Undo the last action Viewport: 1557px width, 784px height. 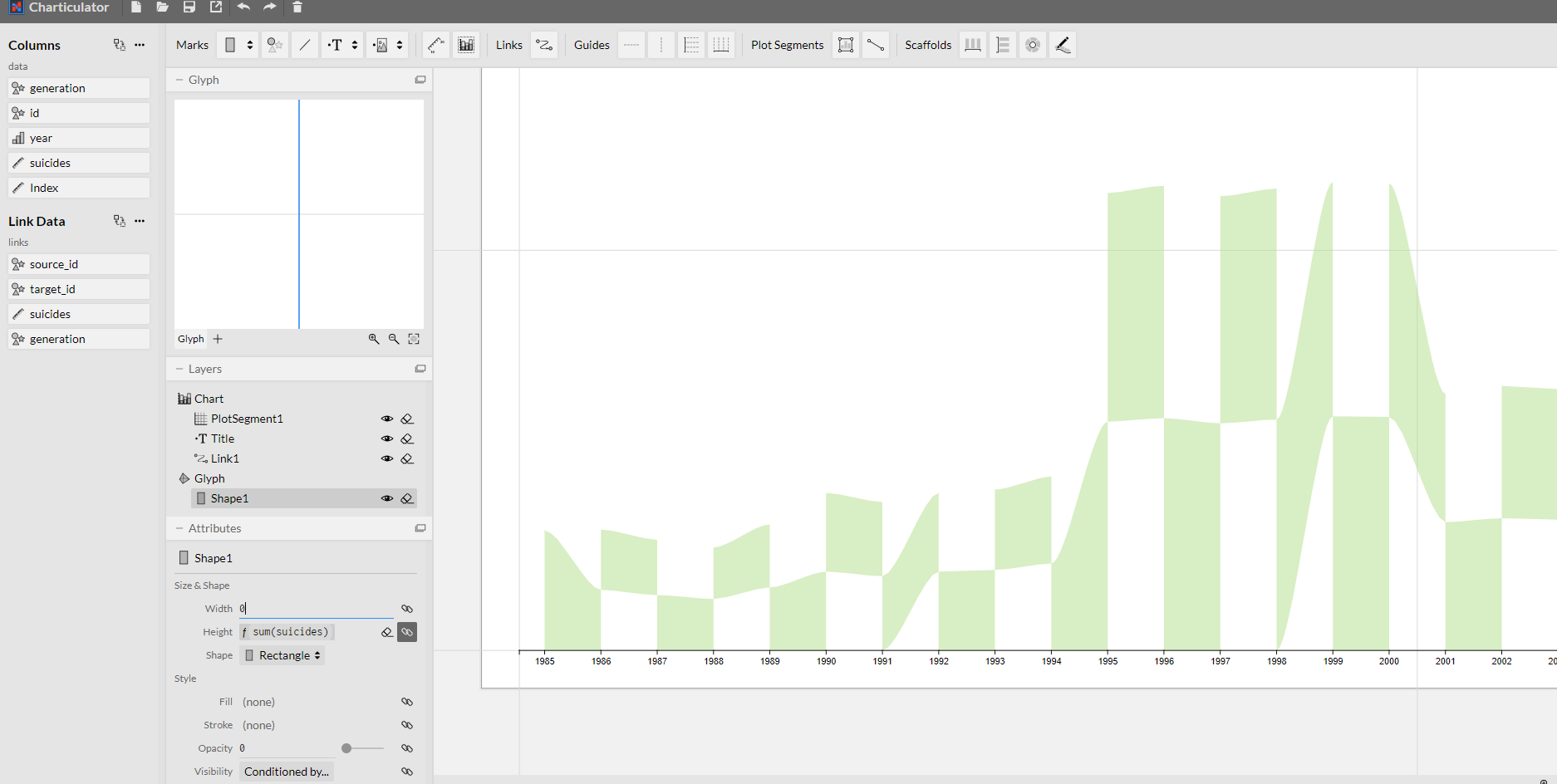click(242, 7)
